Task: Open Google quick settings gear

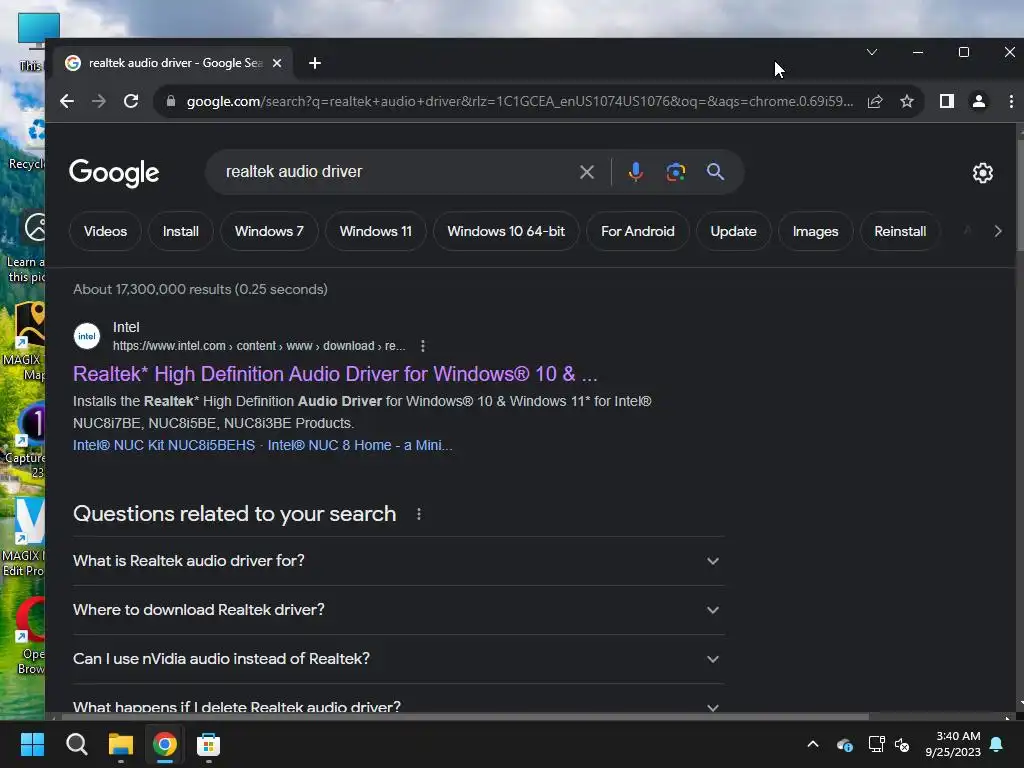Action: coord(983,173)
